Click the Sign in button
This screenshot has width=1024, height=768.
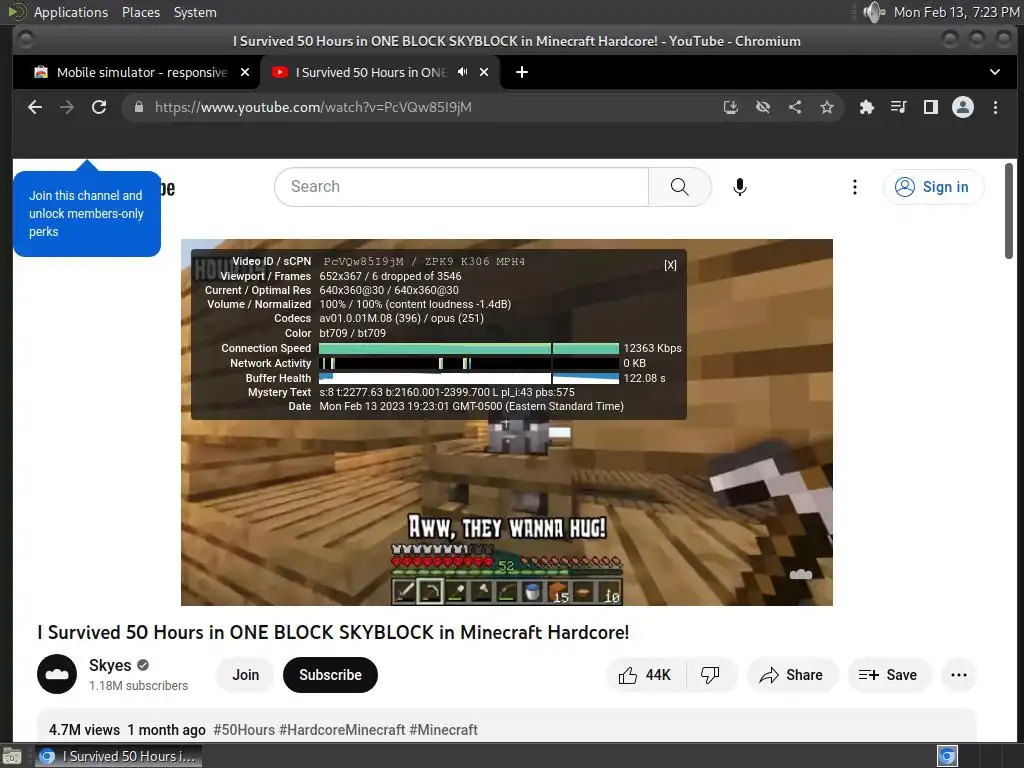[x=932, y=187]
